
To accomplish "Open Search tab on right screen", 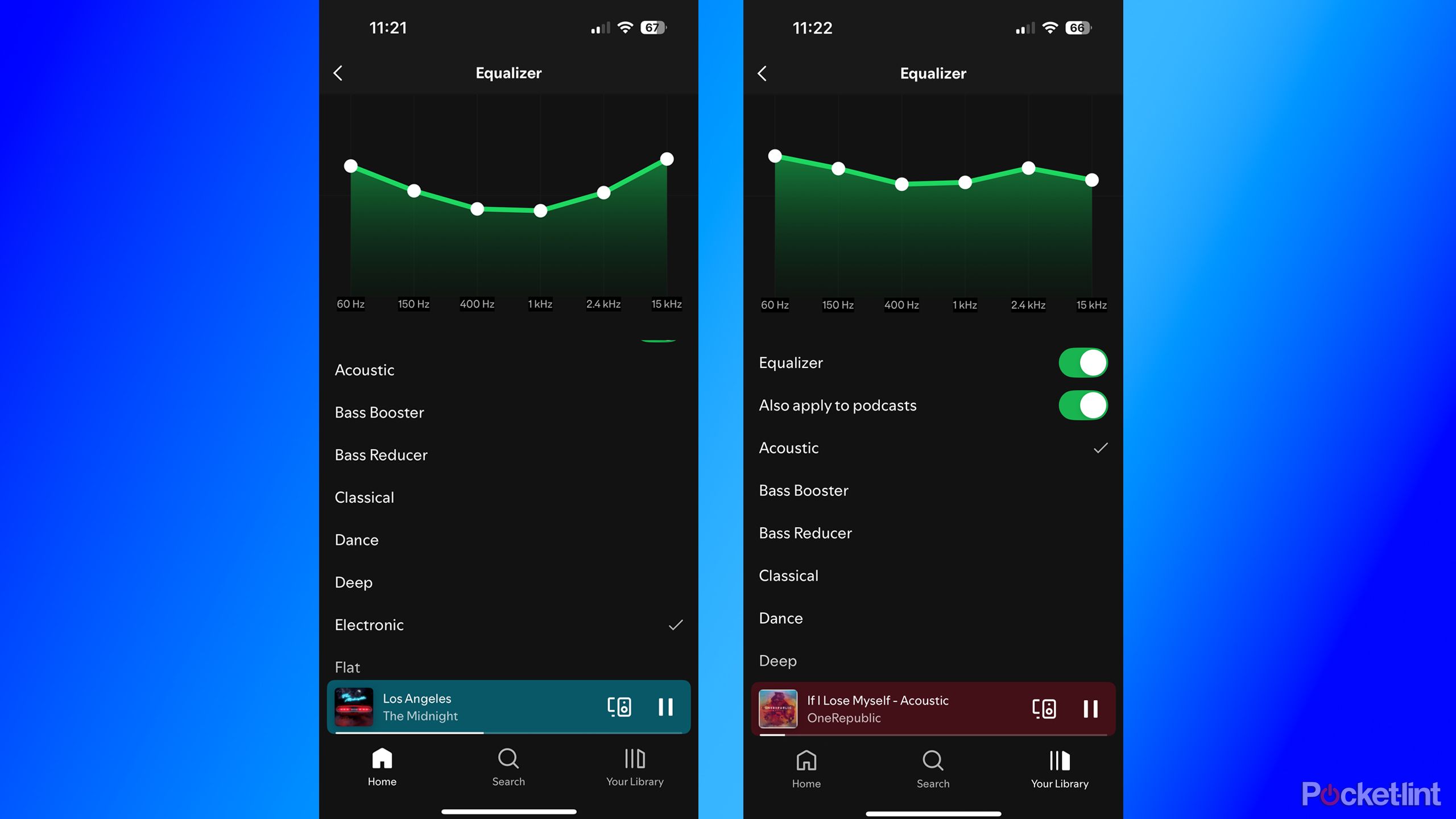I will pyautogui.click(x=932, y=768).
